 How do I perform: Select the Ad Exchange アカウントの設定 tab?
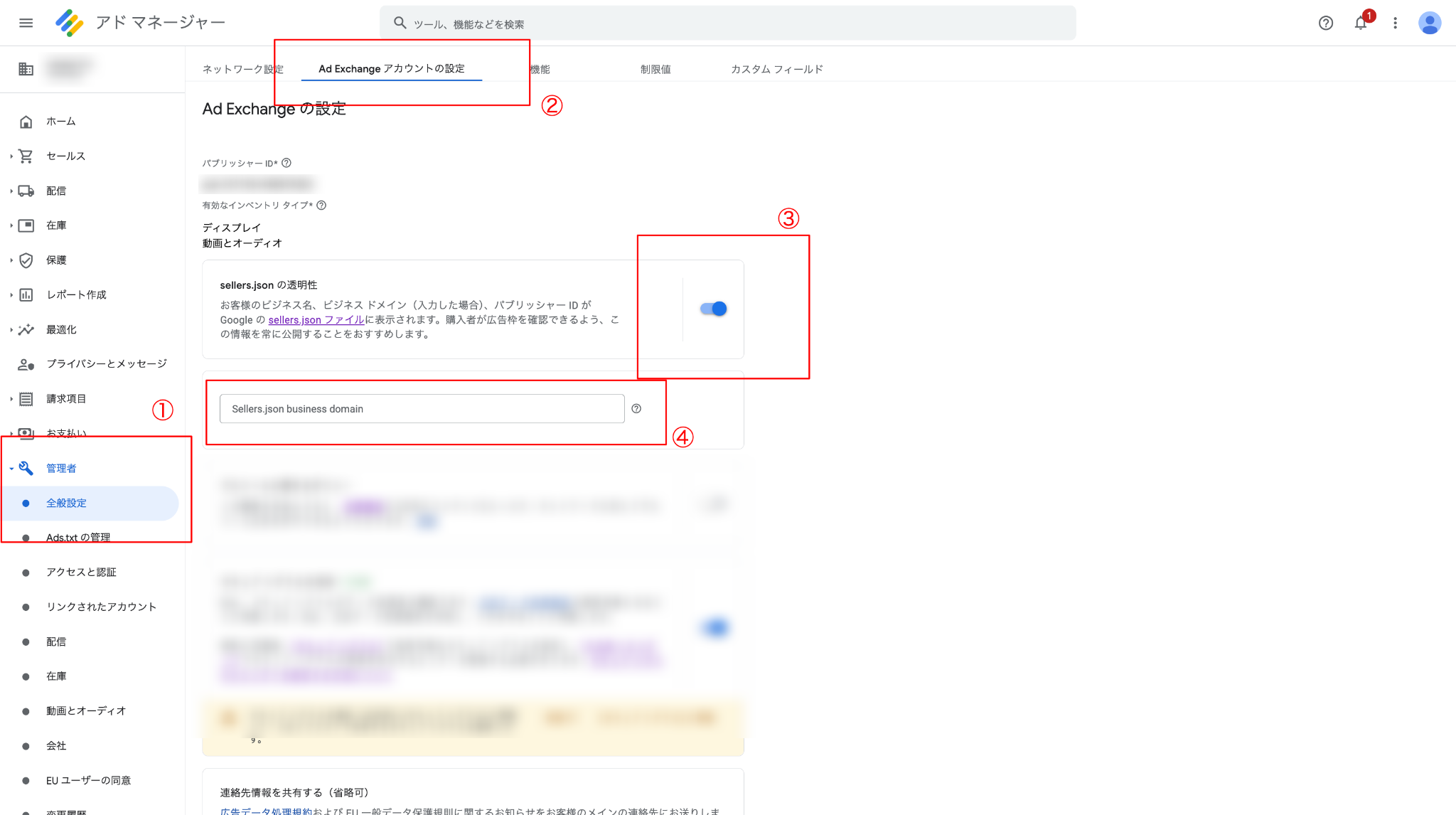[392, 68]
